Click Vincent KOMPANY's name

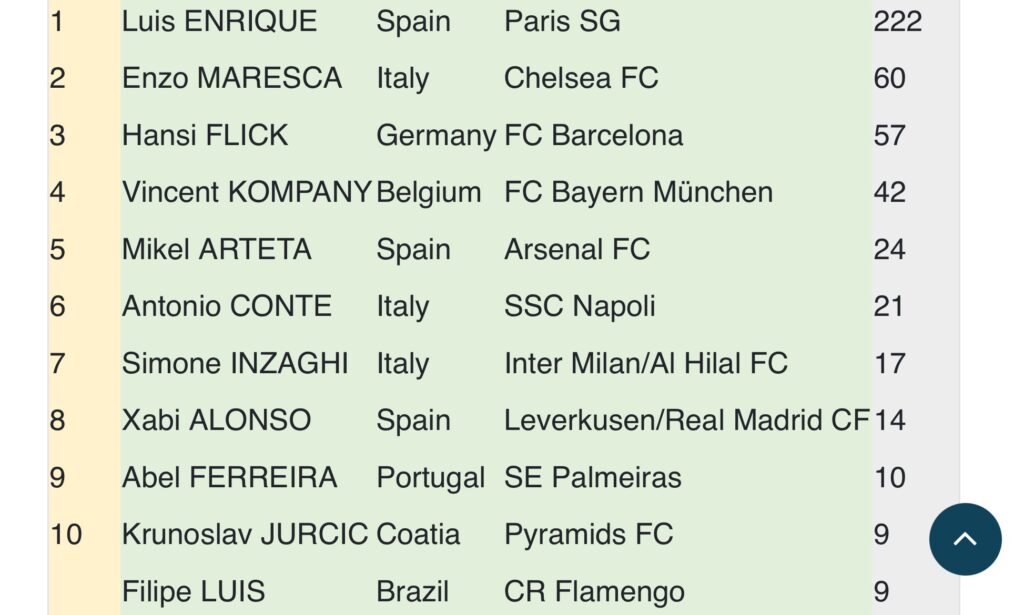[x=246, y=192]
